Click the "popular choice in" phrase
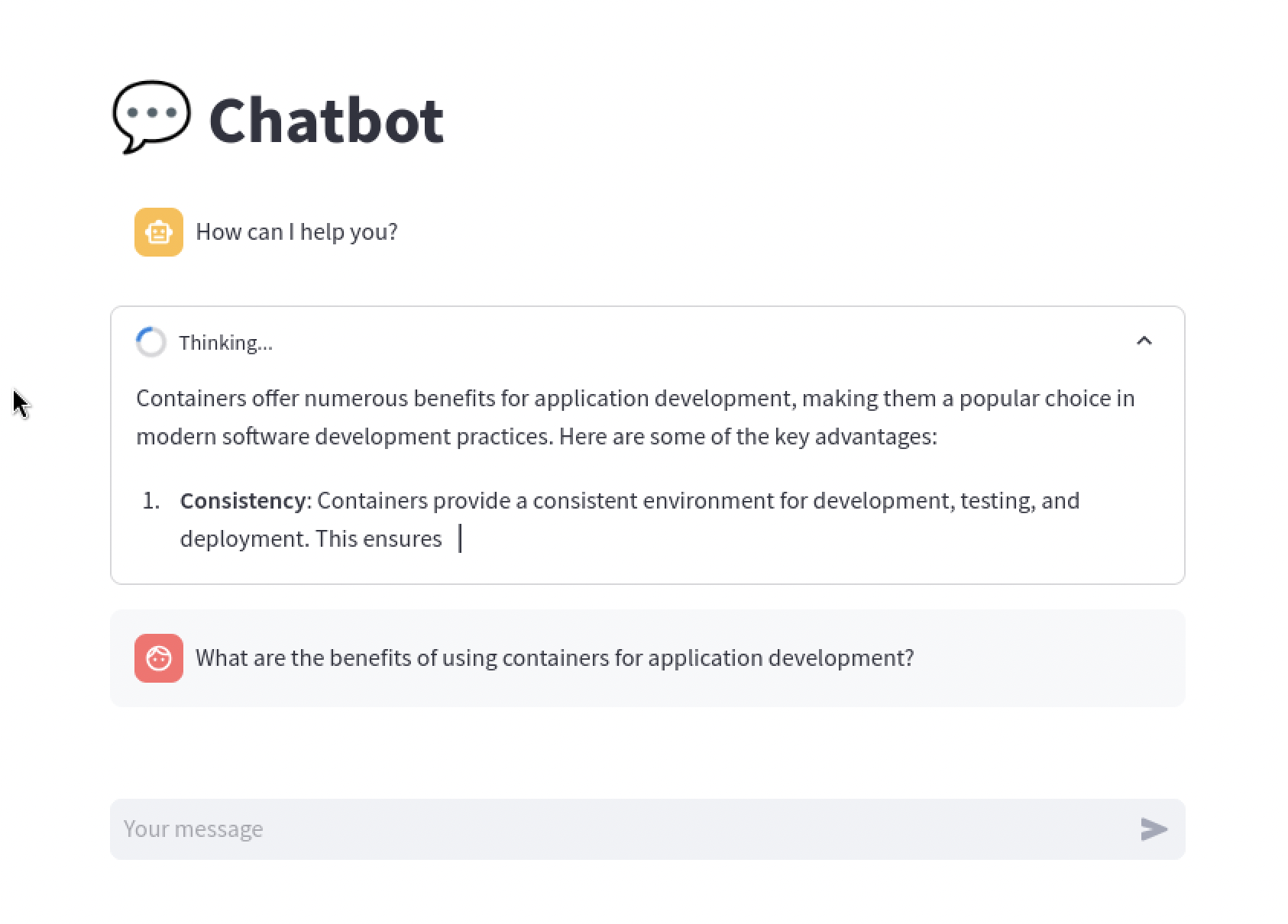This screenshot has width=1288, height=924. pos(1047,399)
